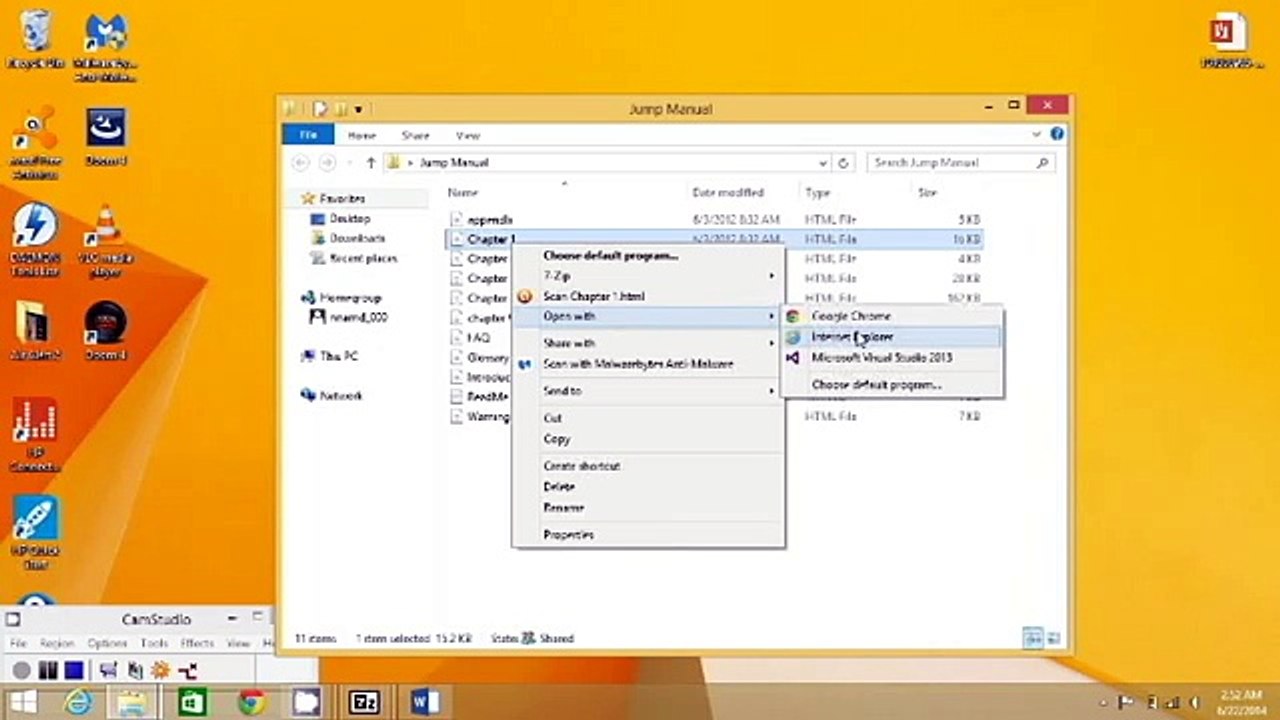Open the File tab in Explorer
The width and height of the screenshot is (1280, 720).
308,135
